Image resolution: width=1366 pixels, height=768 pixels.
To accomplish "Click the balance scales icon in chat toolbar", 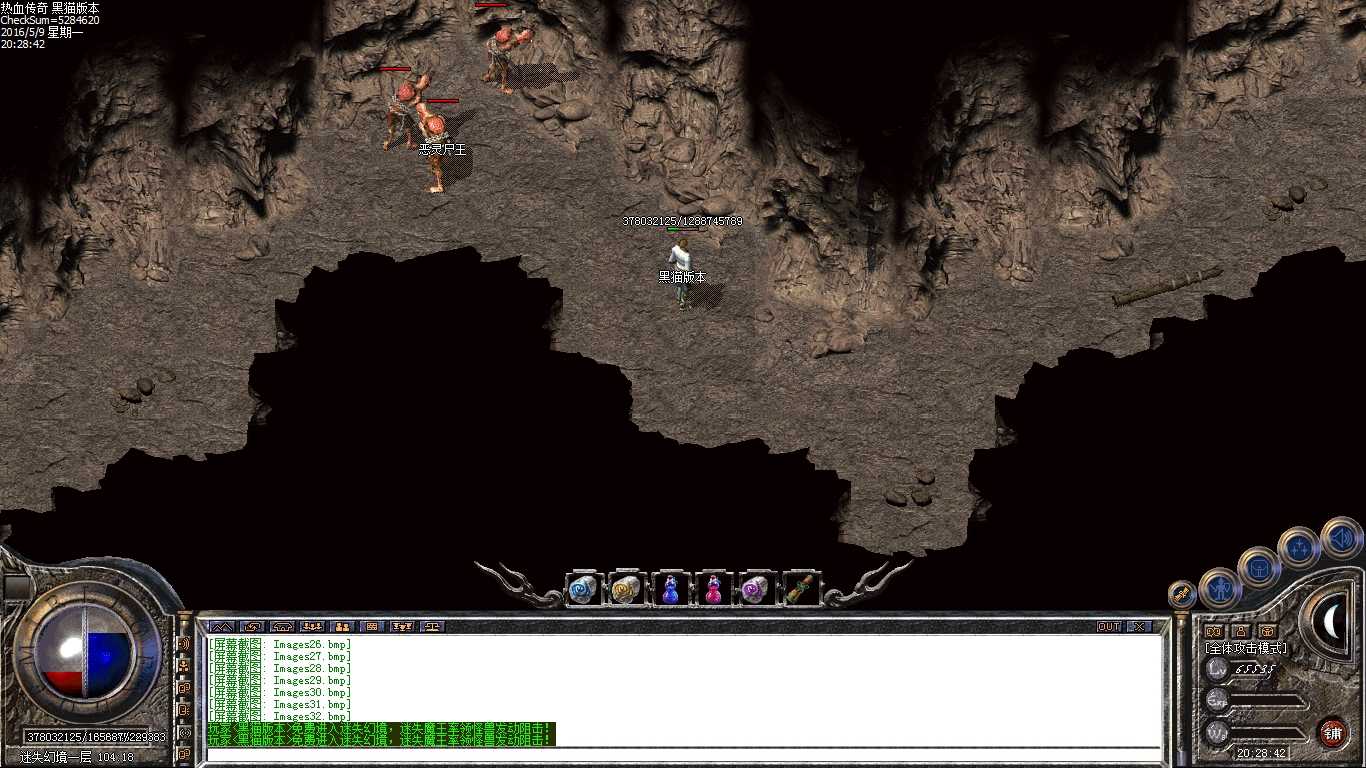I will pyautogui.click(x=432, y=626).
